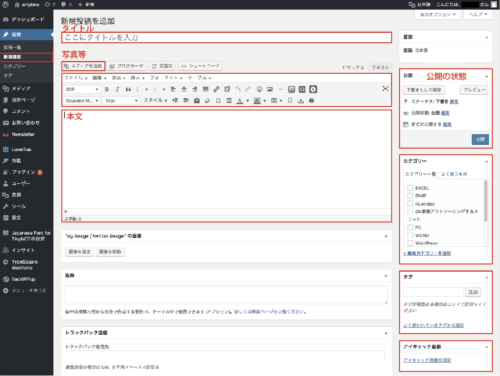Open the フォーマット editor menu
500x376 pixels.
[x=166, y=78]
